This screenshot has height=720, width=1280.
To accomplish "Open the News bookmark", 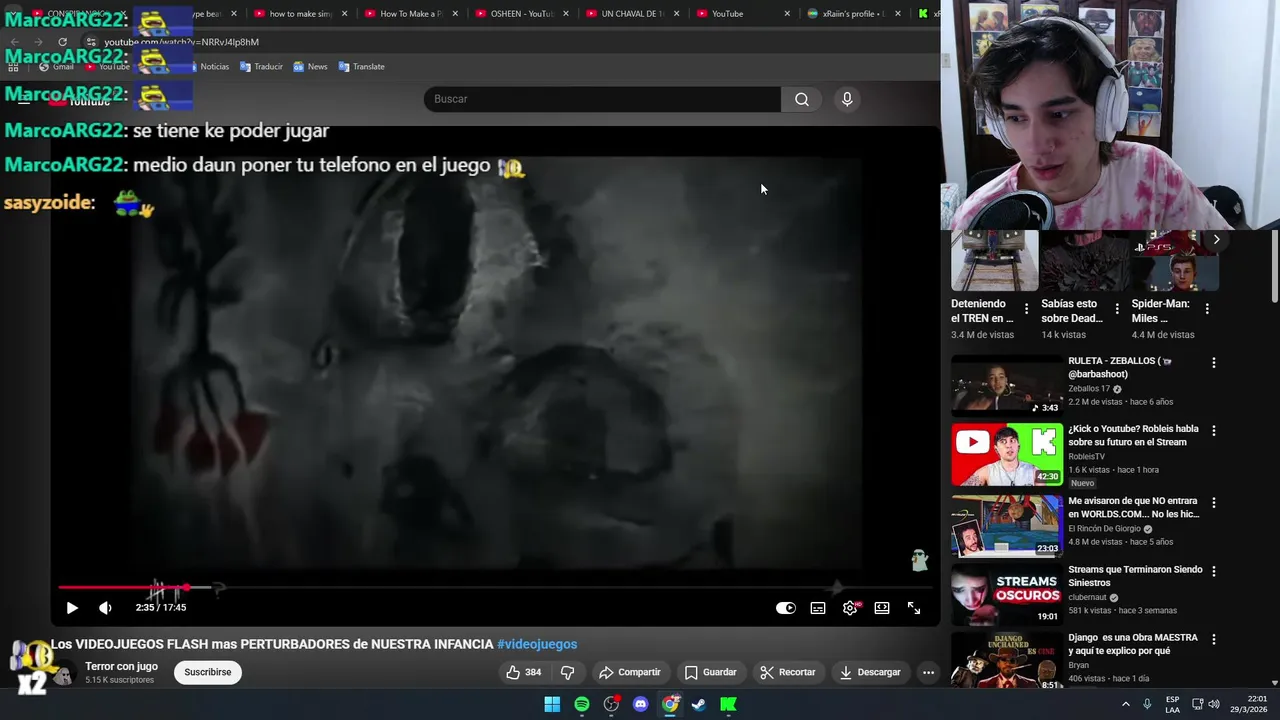I will click(310, 67).
